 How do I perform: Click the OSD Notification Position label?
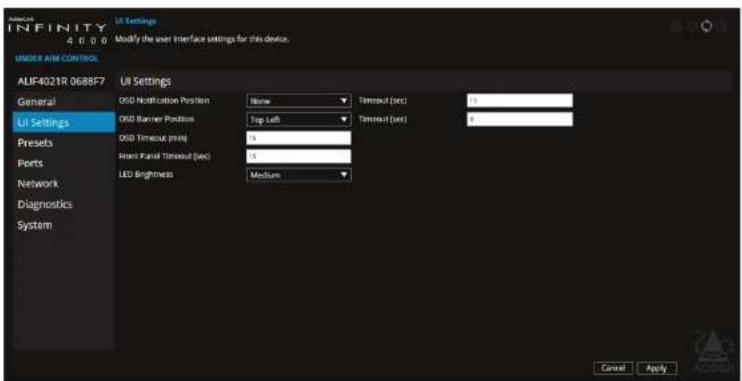[164, 101]
